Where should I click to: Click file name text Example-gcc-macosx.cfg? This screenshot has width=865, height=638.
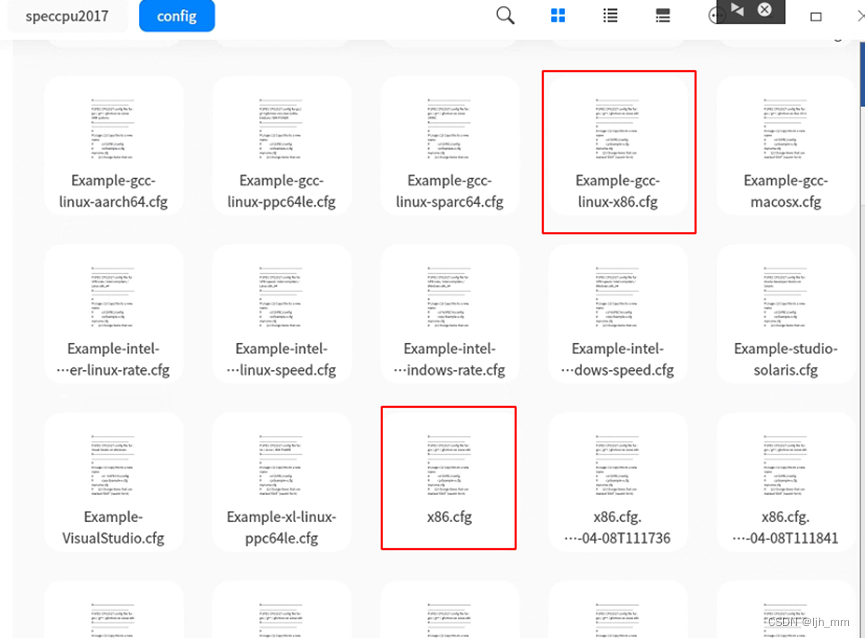[x=786, y=191]
